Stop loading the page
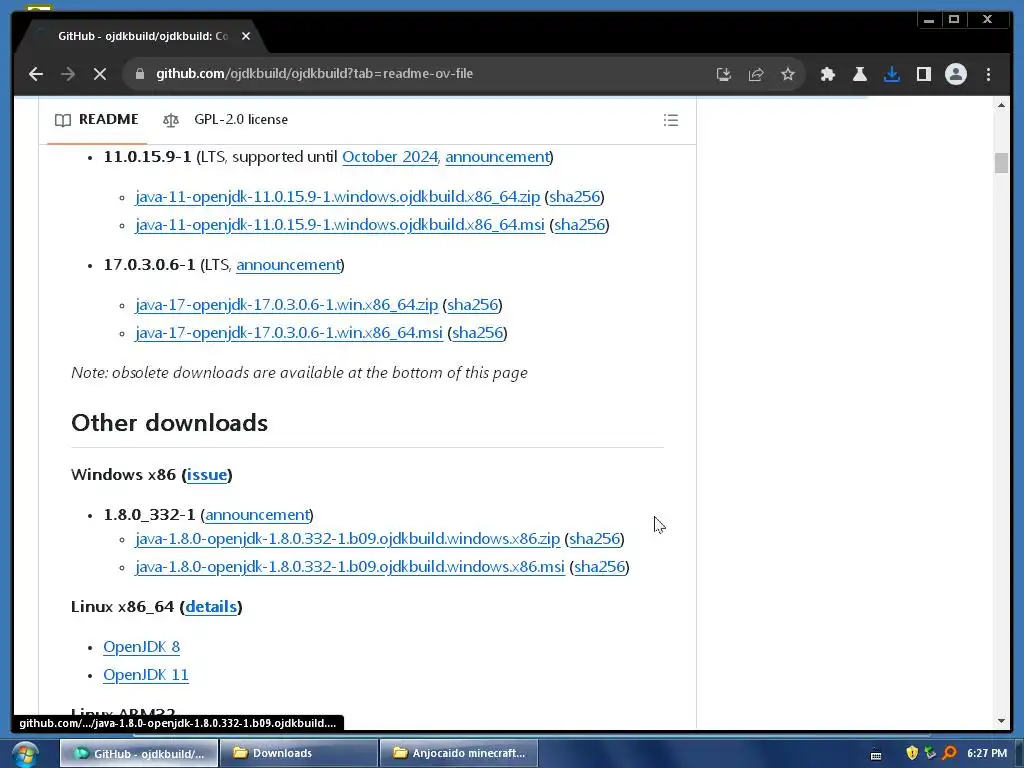The width and height of the screenshot is (1024, 768). (100, 74)
